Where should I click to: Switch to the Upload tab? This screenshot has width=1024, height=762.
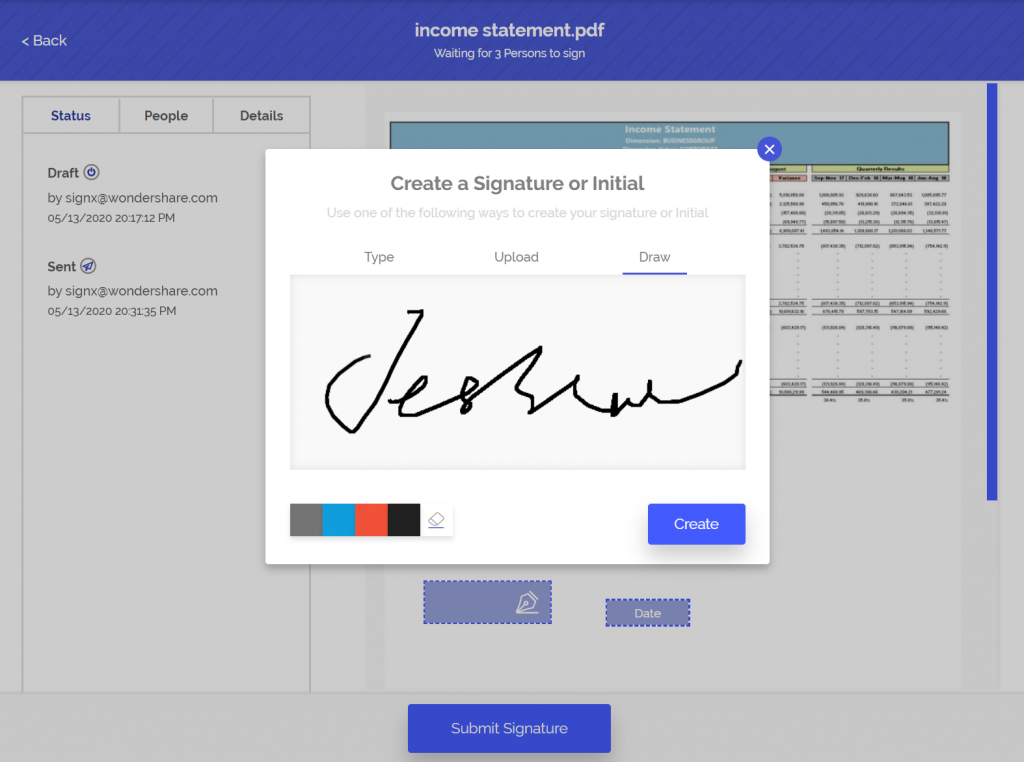click(516, 257)
